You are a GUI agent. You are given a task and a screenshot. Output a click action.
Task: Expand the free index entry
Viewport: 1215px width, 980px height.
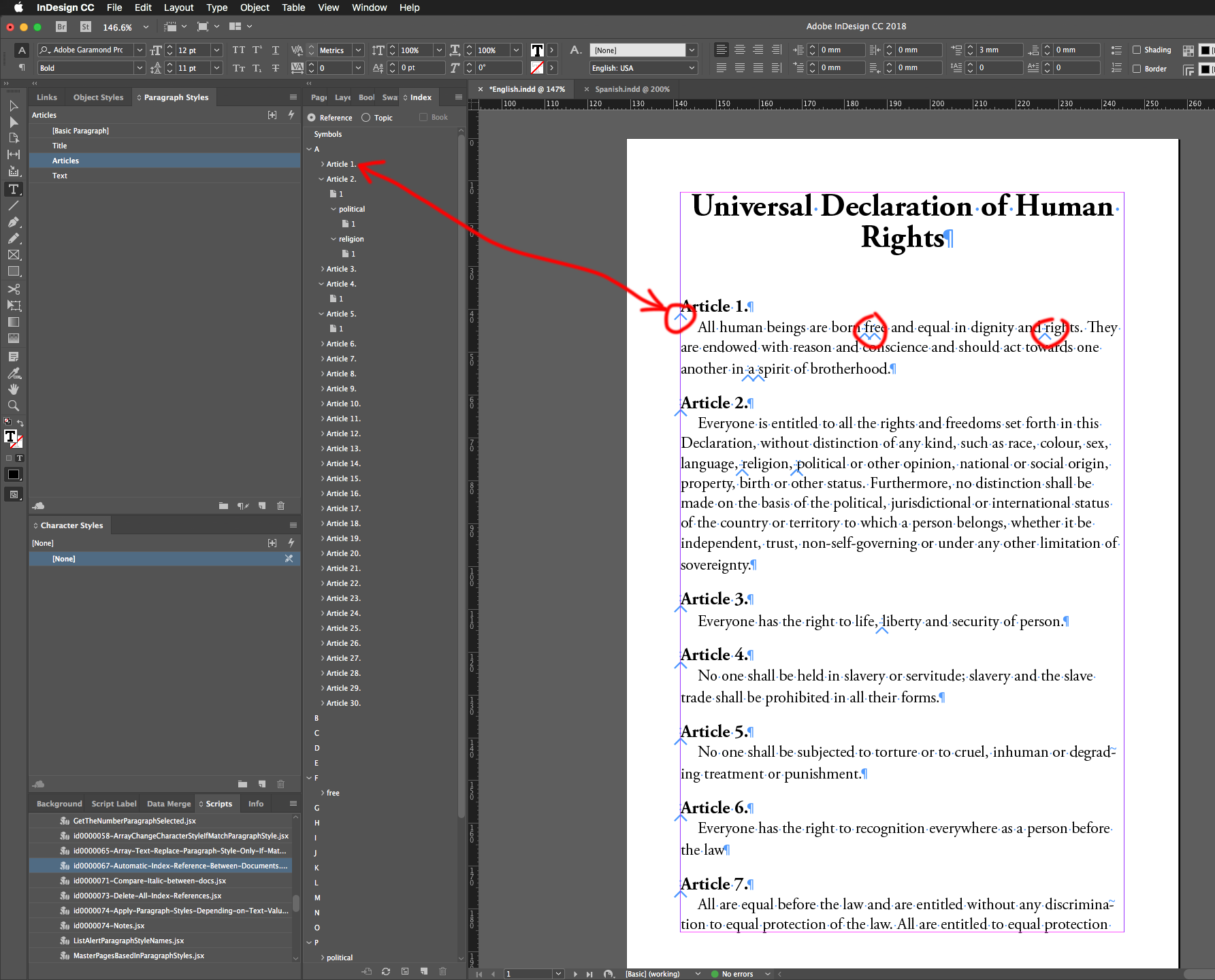[x=322, y=793]
